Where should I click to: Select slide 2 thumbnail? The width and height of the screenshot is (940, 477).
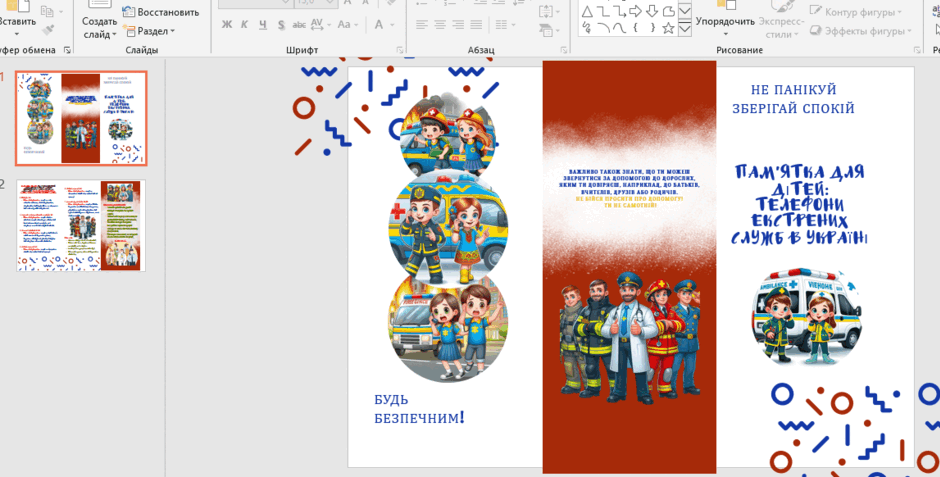coord(81,225)
